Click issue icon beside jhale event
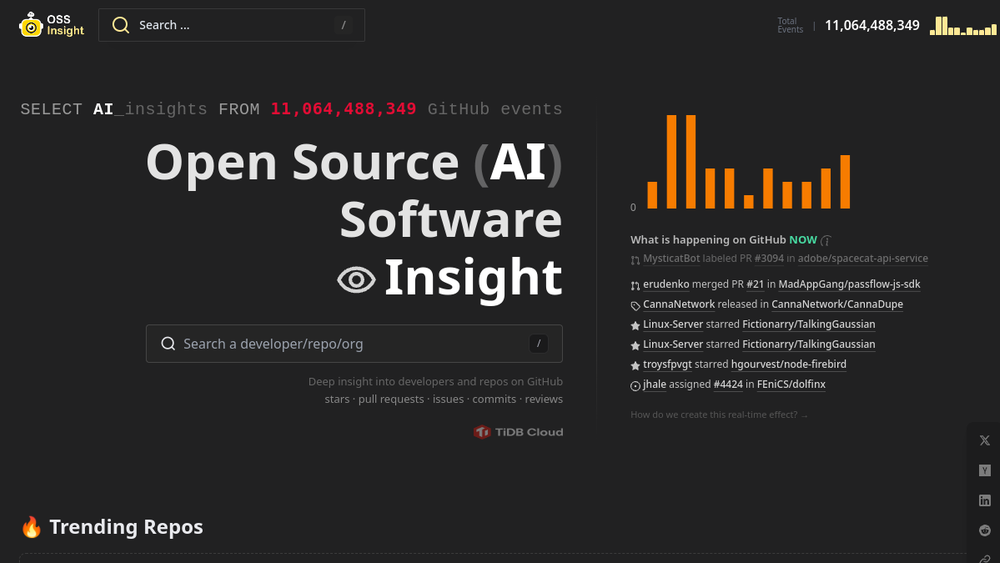The height and width of the screenshot is (563, 1000). point(635,386)
